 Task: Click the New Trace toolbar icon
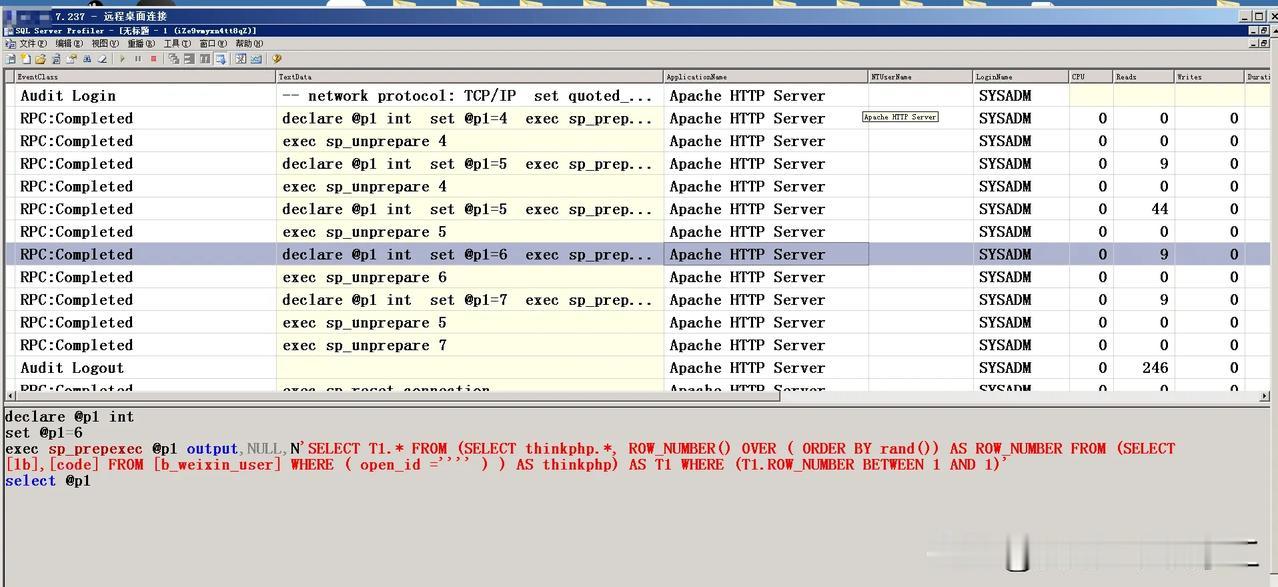[10, 59]
